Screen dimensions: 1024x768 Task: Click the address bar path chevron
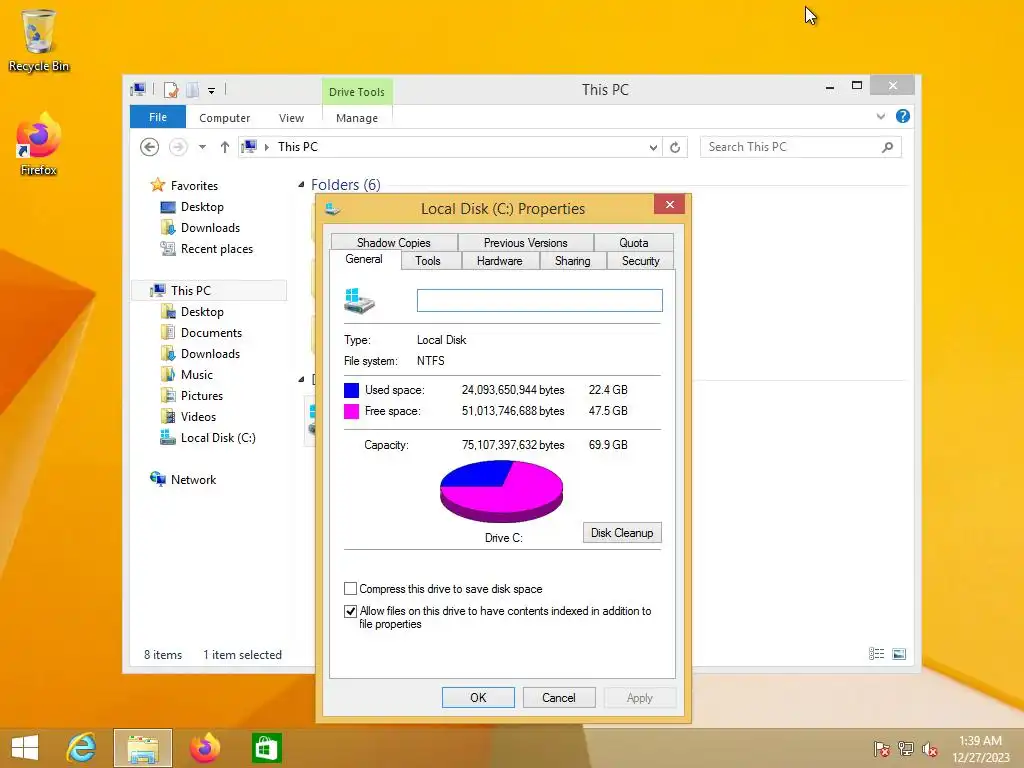click(x=266, y=147)
